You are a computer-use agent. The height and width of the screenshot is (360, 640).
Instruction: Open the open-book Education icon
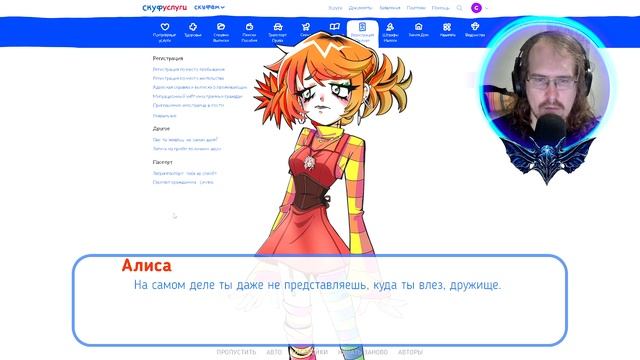click(335, 27)
